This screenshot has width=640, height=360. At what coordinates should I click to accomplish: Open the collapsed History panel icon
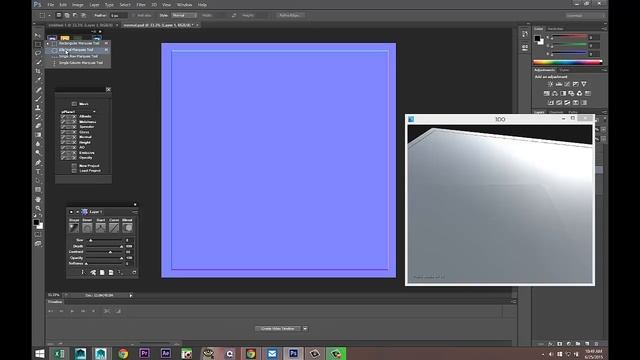(x=525, y=35)
